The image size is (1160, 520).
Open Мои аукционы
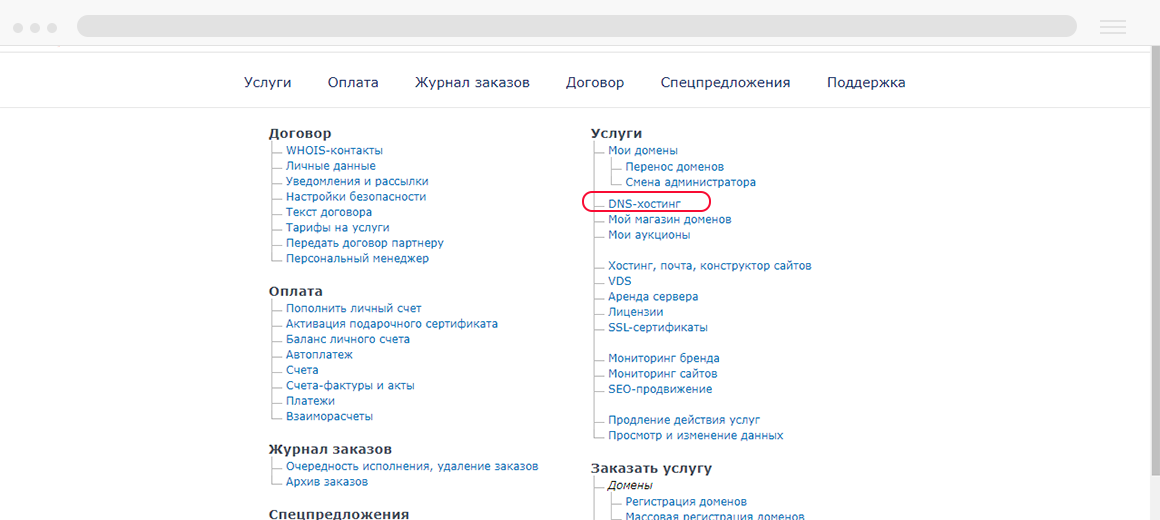pyautogui.click(x=650, y=235)
